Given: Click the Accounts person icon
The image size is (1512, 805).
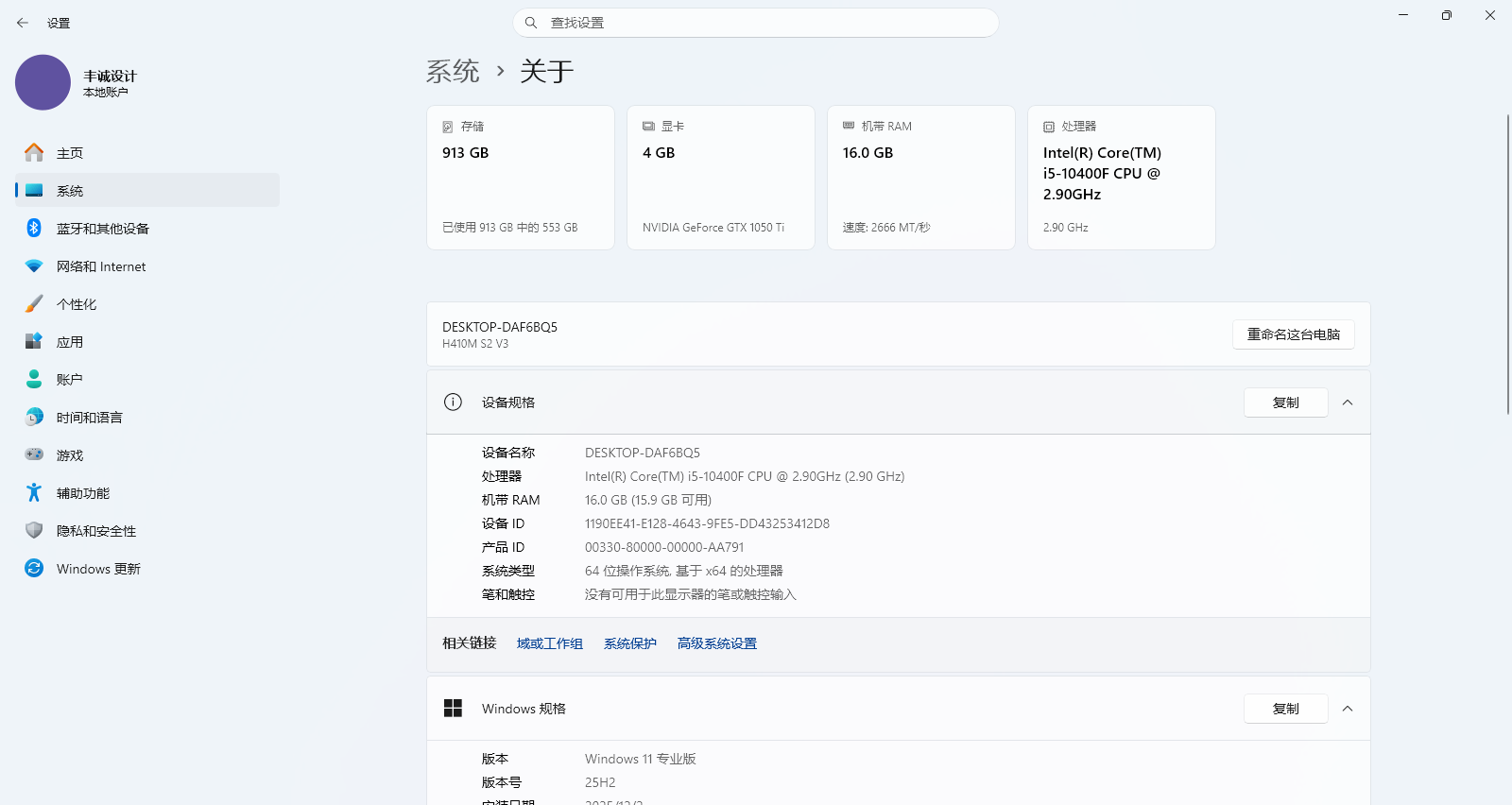Looking at the screenshot, I should pyautogui.click(x=34, y=379).
